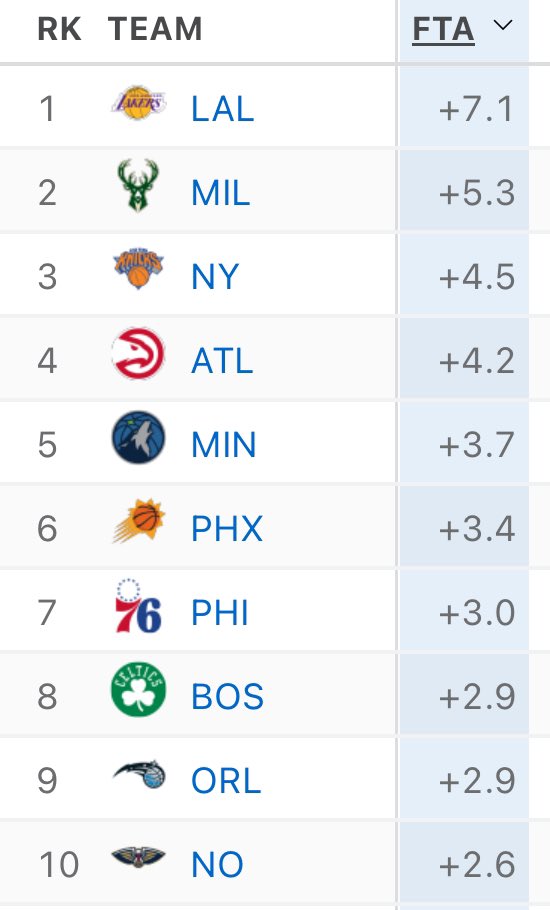Open the BOS team link

pos(227,696)
